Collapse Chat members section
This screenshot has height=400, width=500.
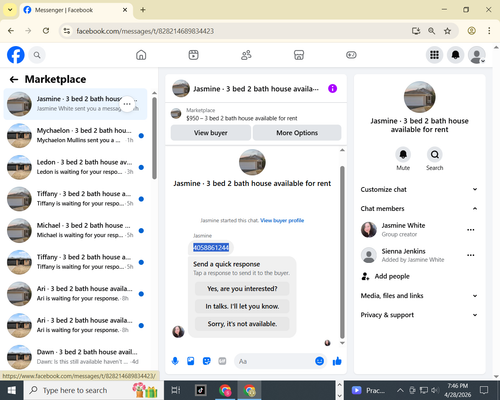click(419, 209)
